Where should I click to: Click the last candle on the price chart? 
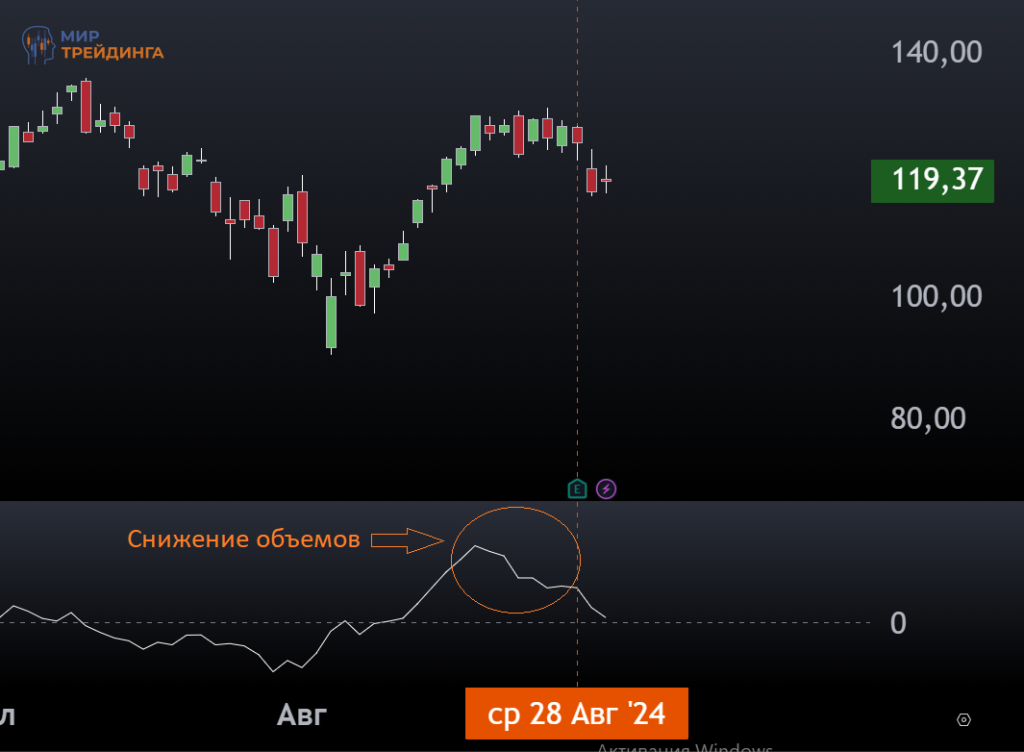pos(606,180)
